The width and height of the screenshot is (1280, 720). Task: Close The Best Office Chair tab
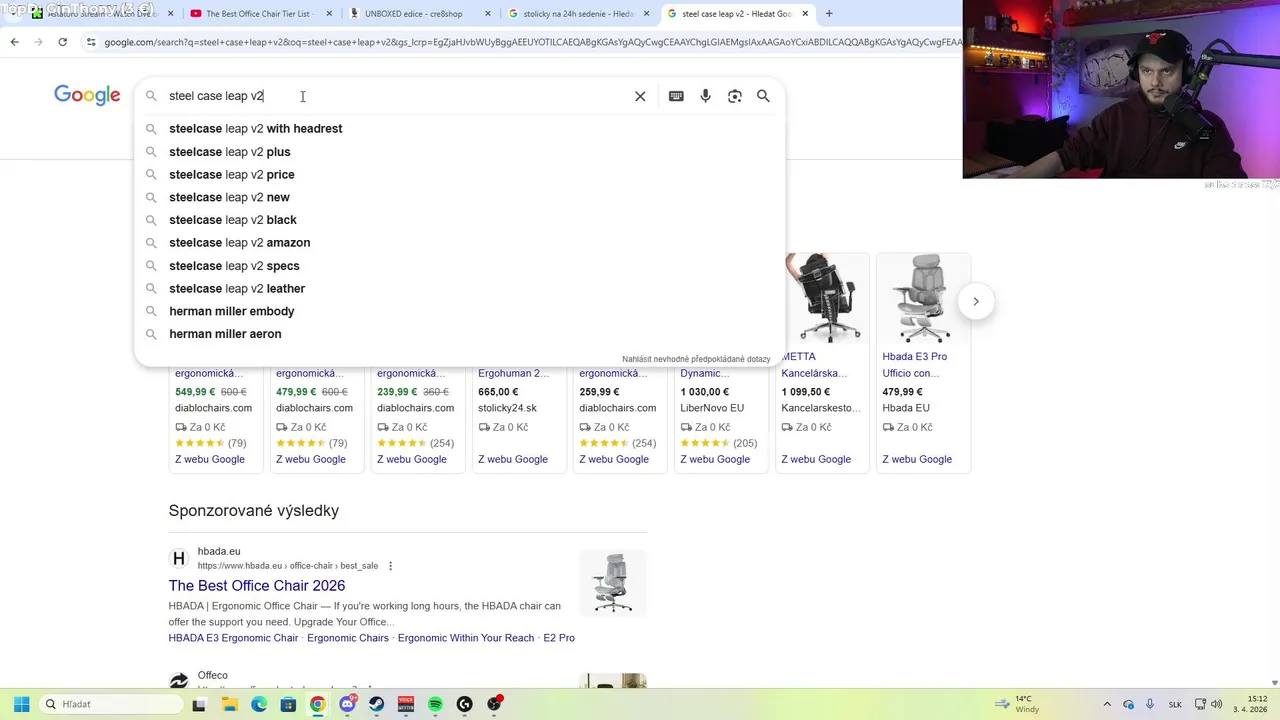pos(328,14)
